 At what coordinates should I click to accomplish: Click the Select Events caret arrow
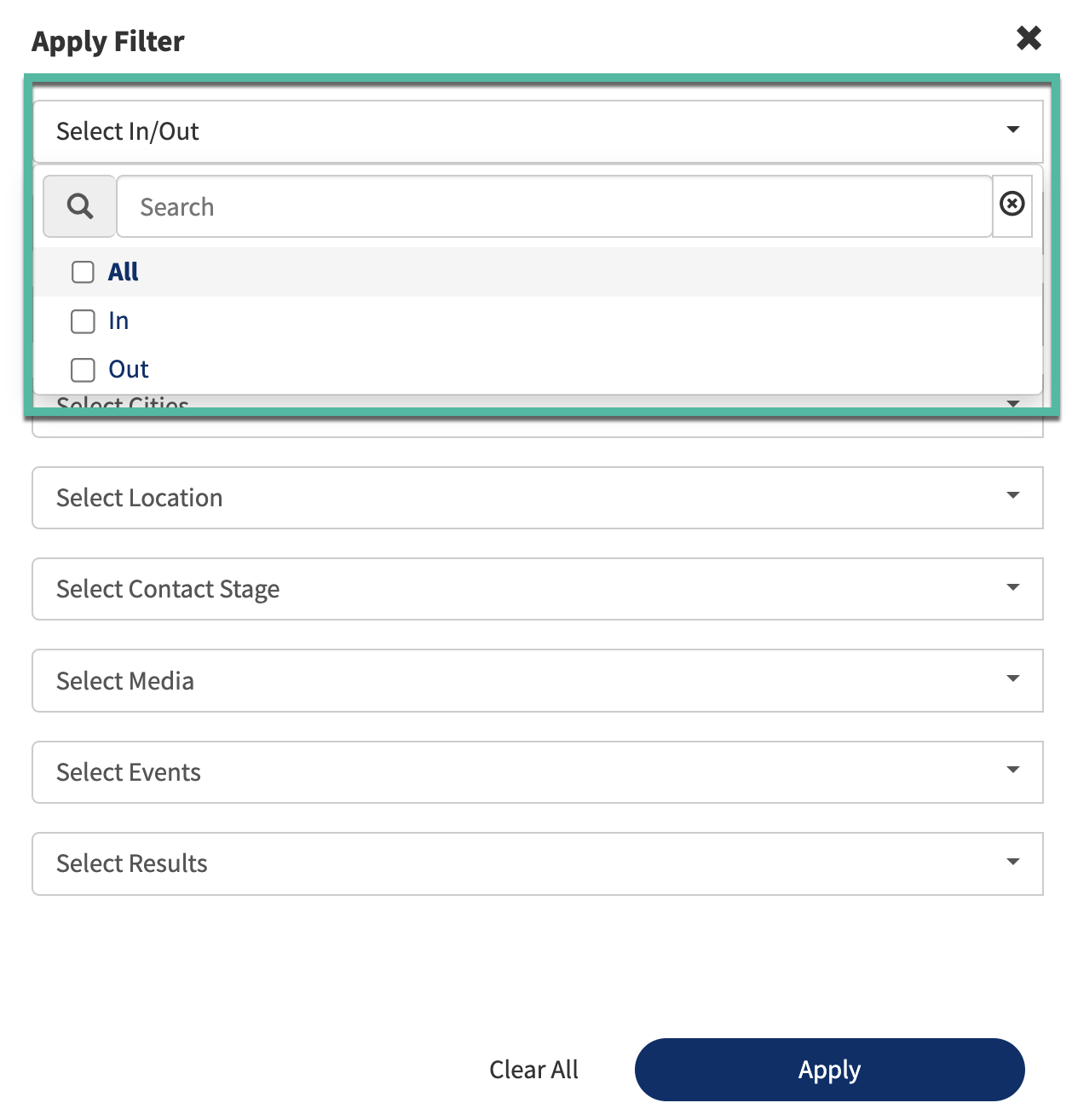tap(1012, 770)
